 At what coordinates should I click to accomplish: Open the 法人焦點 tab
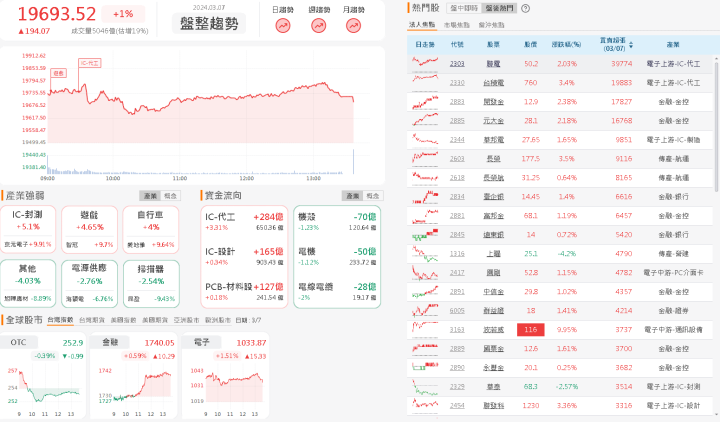coord(422,25)
